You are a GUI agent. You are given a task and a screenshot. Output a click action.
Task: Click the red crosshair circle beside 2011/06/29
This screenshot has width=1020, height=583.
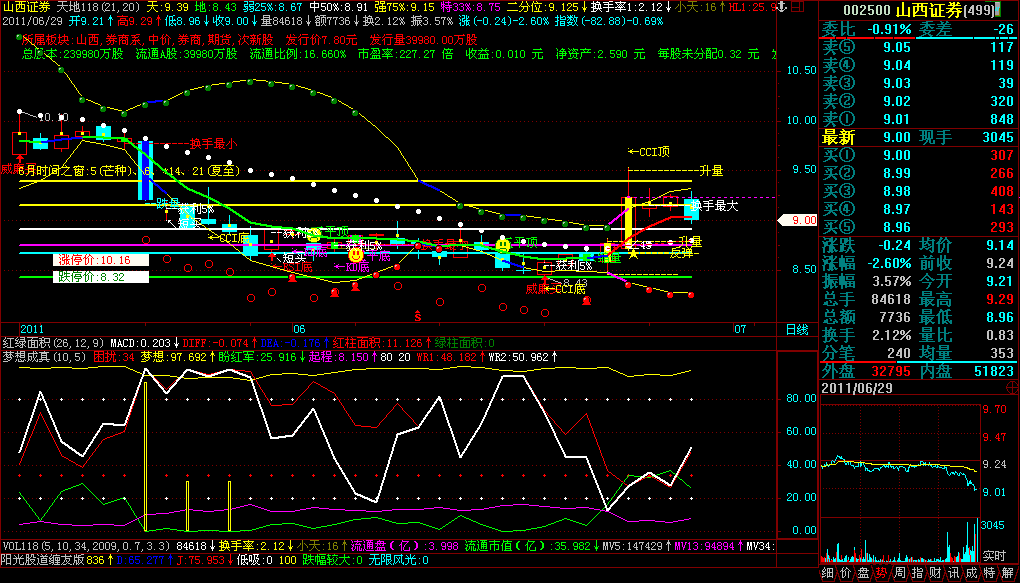(x=1012, y=387)
